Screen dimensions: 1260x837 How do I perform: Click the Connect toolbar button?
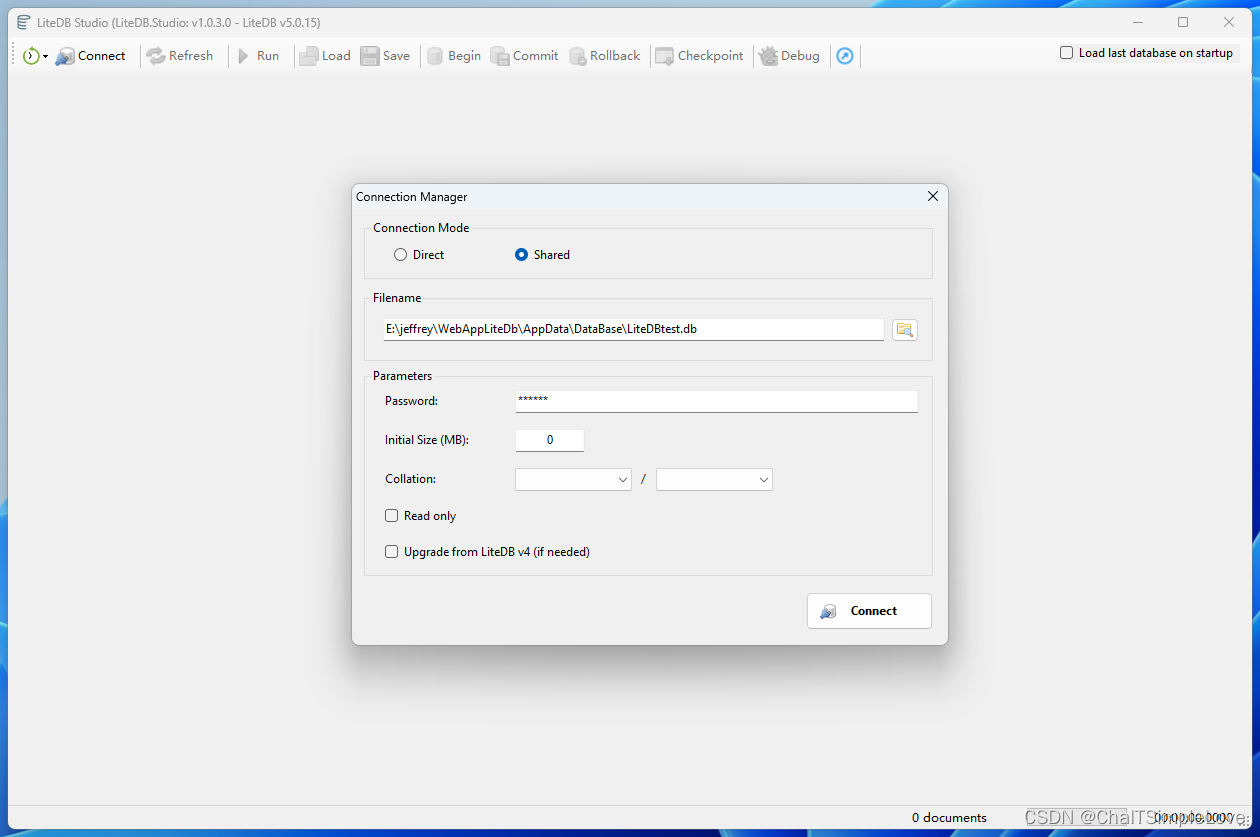[x=90, y=56]
